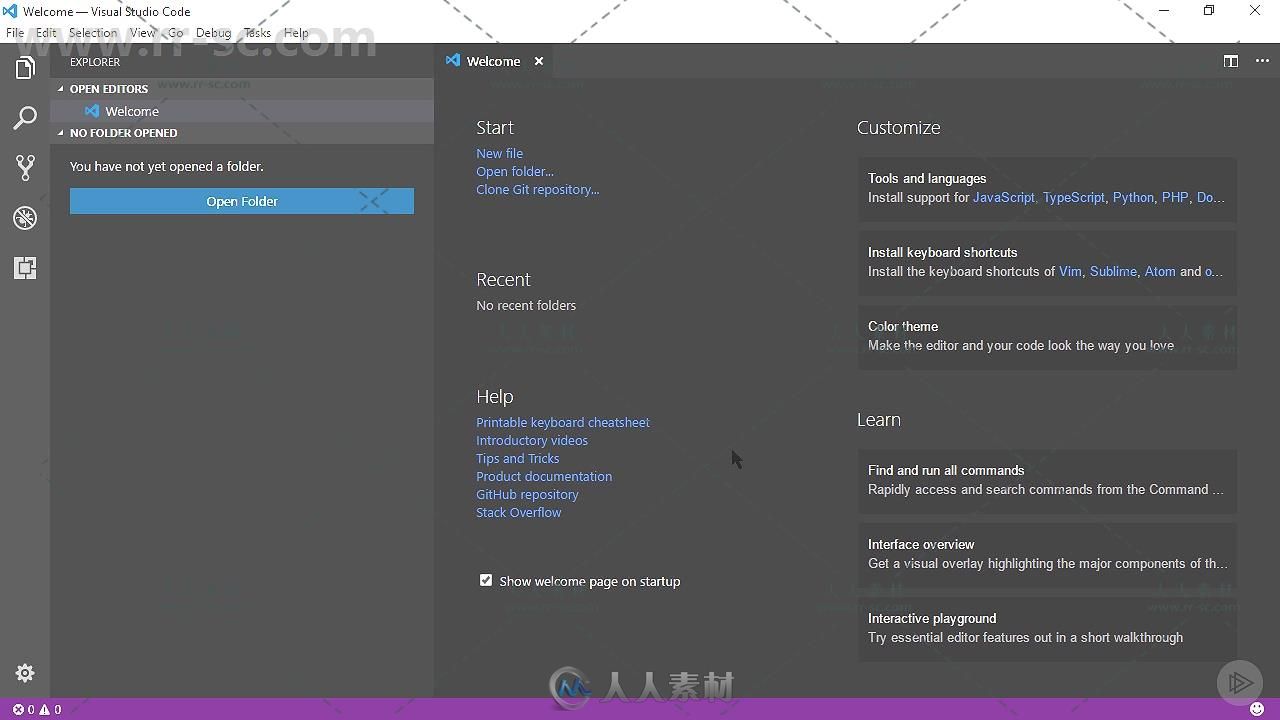The width and height of the screenshot is (1280, 720).
Task: Collapse the No Folder Opened section
Action: click(242, 133)
